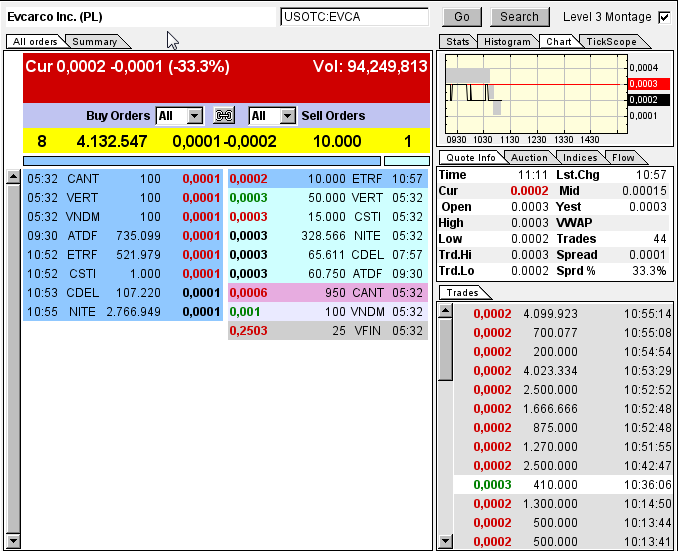Select the VERT 50.000 sell order
The image size is (680, 551).
pyautogui.click(x=328, y=198)
